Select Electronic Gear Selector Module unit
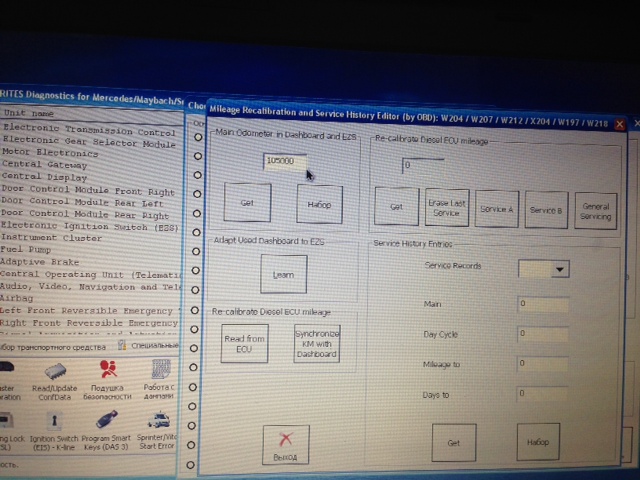 tap(90, 142)
